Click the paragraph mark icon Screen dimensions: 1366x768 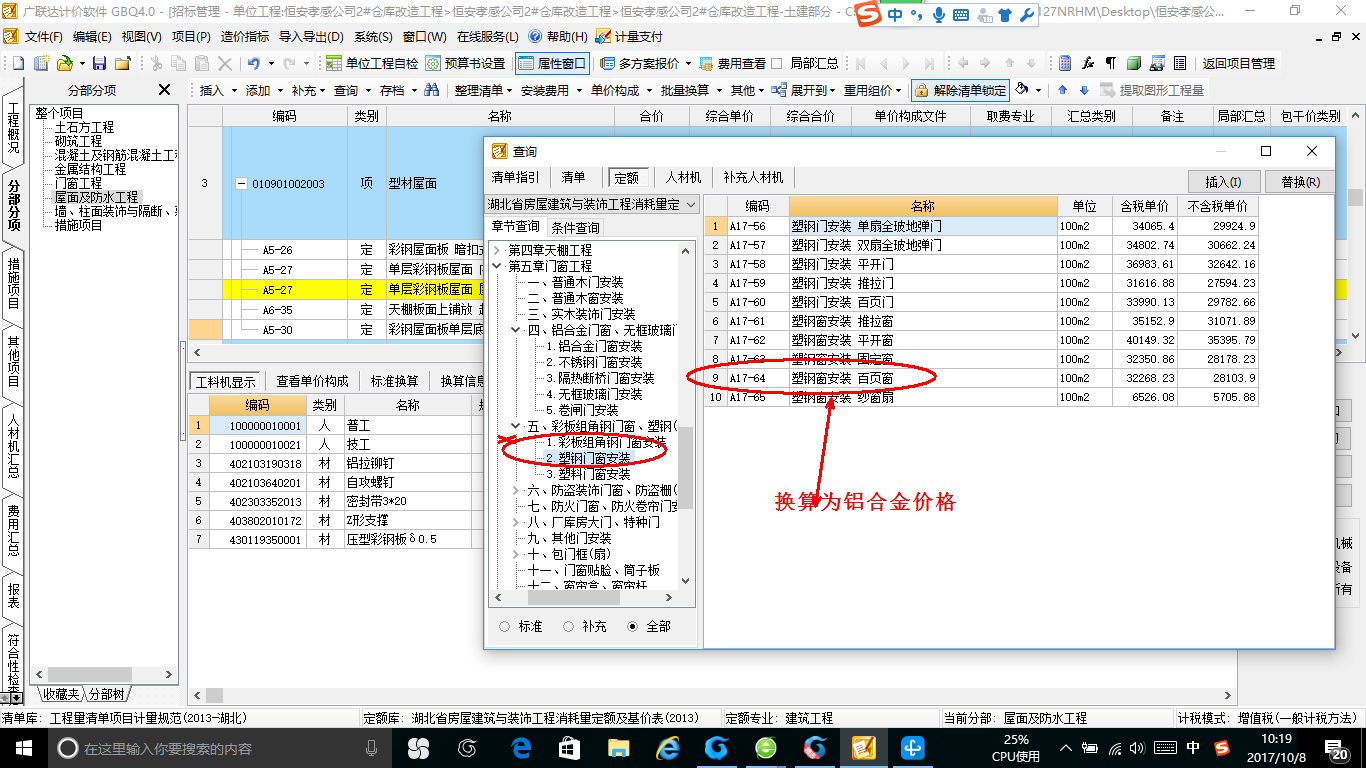[1110, 63]
